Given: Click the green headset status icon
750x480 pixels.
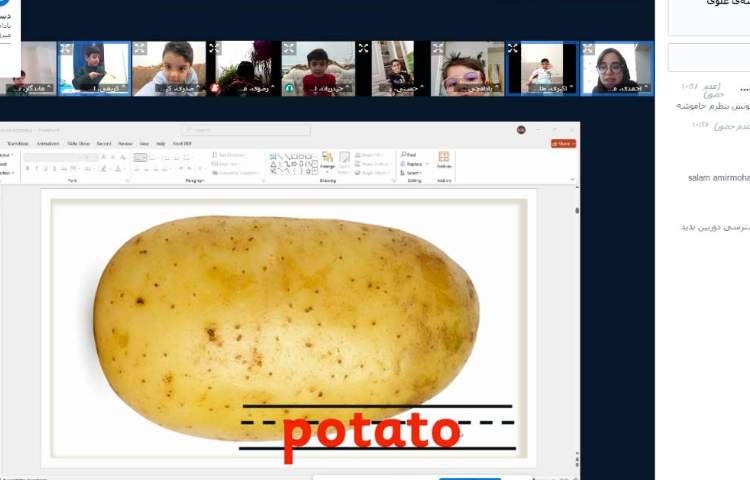Looking at the screenshot, I should click(289, 88).
